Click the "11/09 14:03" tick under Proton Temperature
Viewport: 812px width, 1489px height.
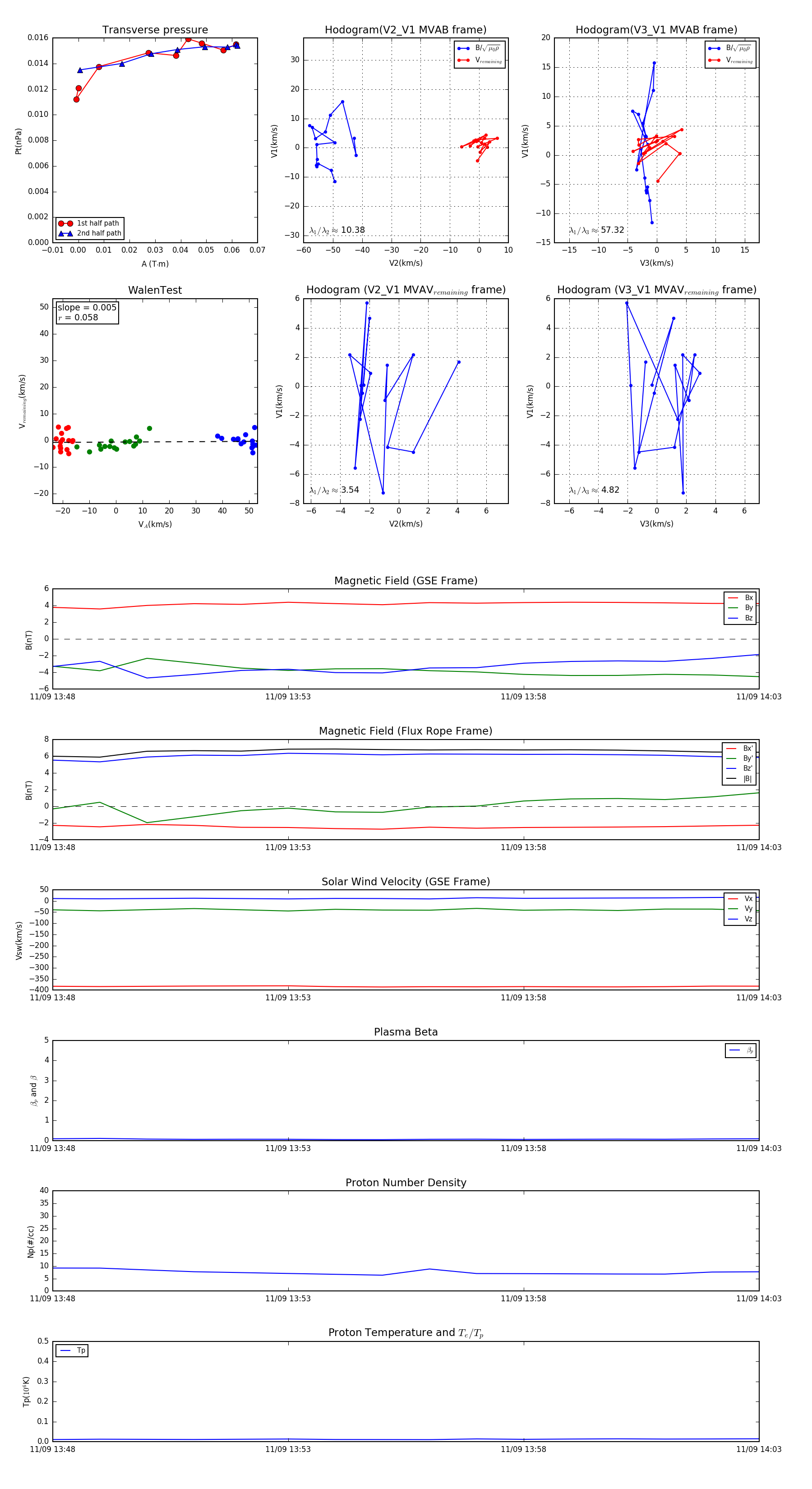click(x=758, y=1450)
